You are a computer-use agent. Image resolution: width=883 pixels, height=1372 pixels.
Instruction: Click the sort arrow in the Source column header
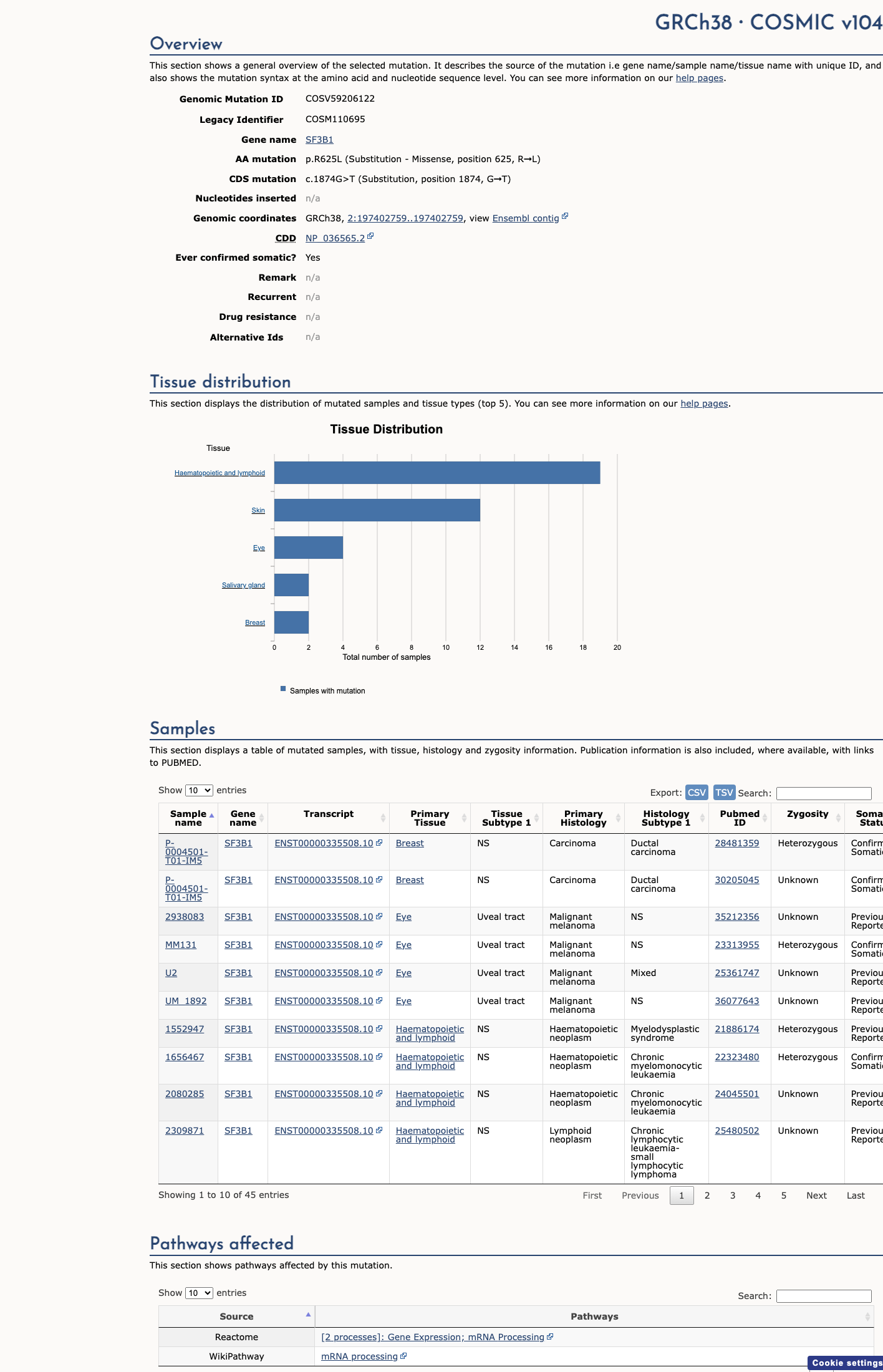pyautogui.click(x=308, y=1315)
